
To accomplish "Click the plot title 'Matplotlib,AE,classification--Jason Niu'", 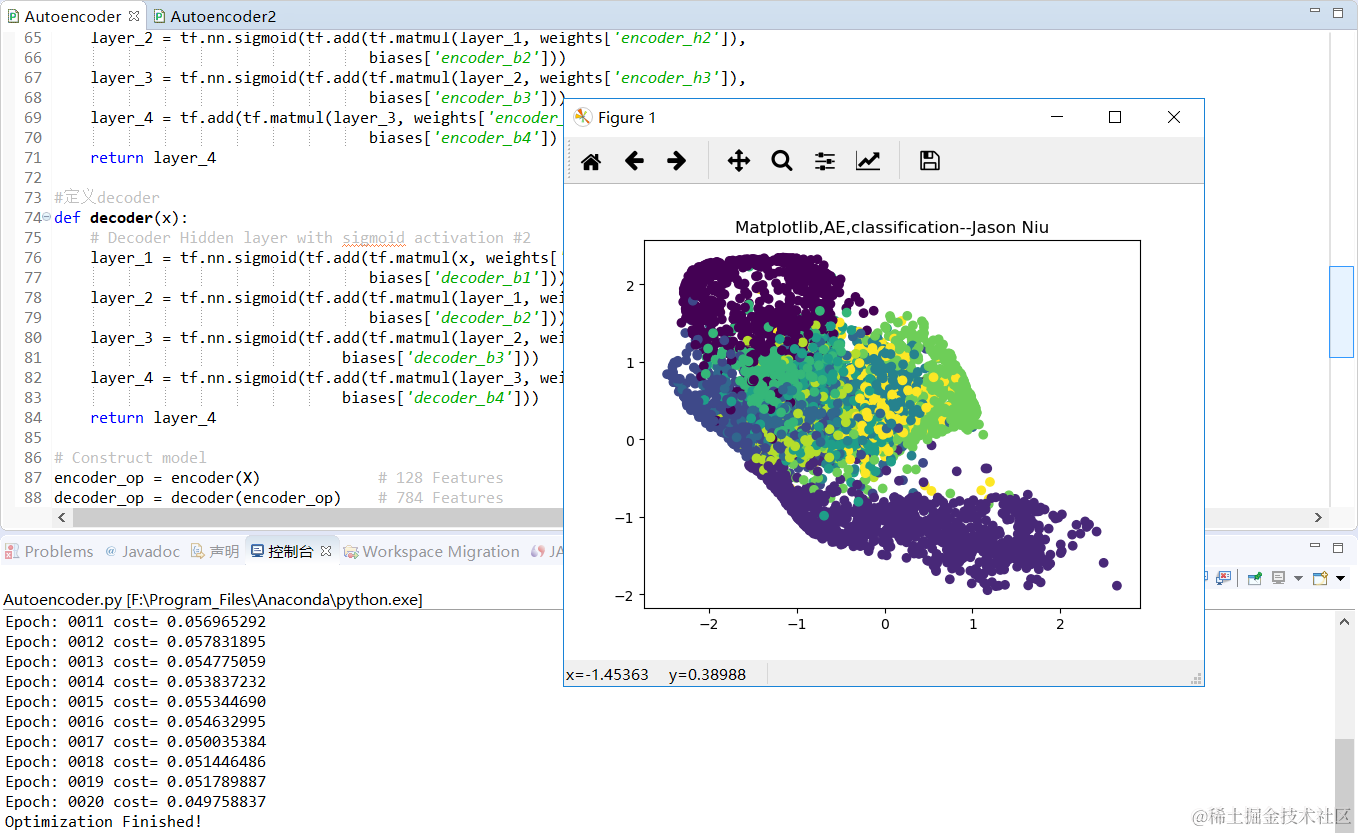I will point(892,227).
